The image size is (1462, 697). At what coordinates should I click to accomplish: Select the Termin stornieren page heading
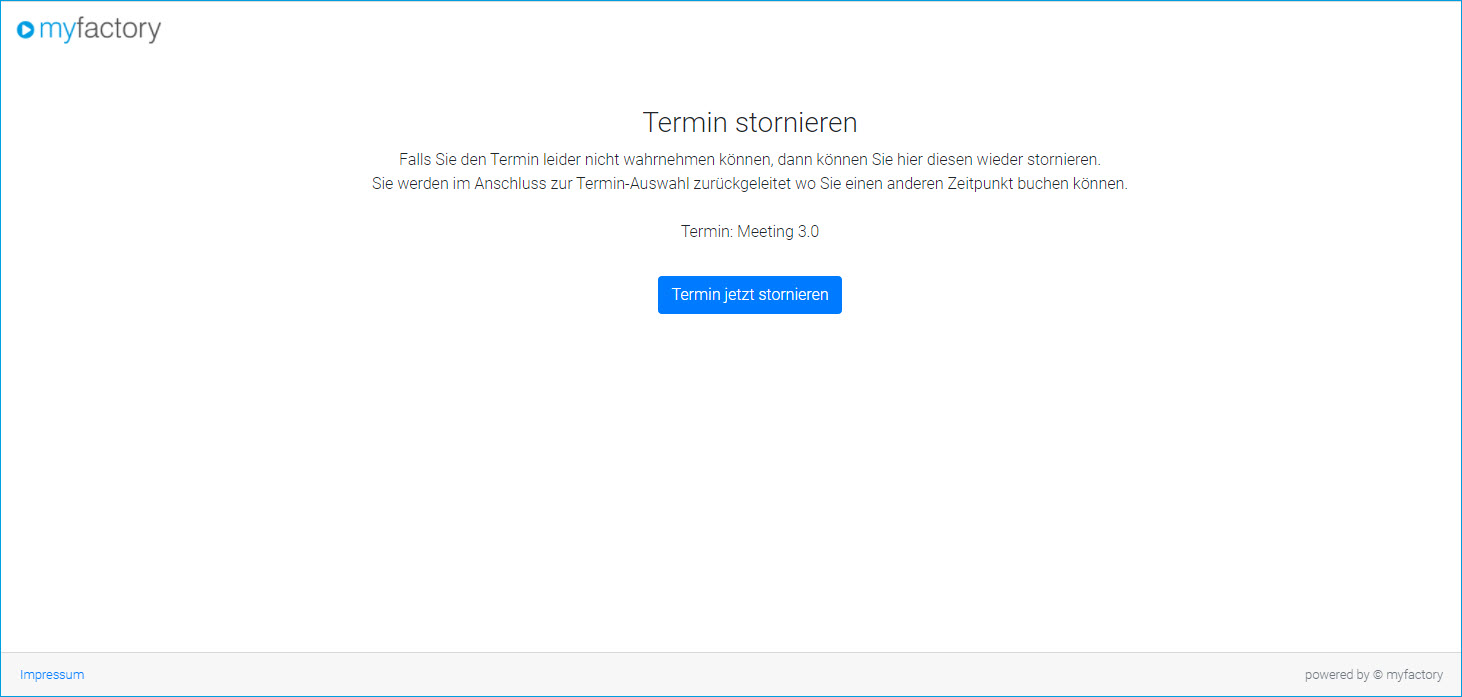click(749, 122)
